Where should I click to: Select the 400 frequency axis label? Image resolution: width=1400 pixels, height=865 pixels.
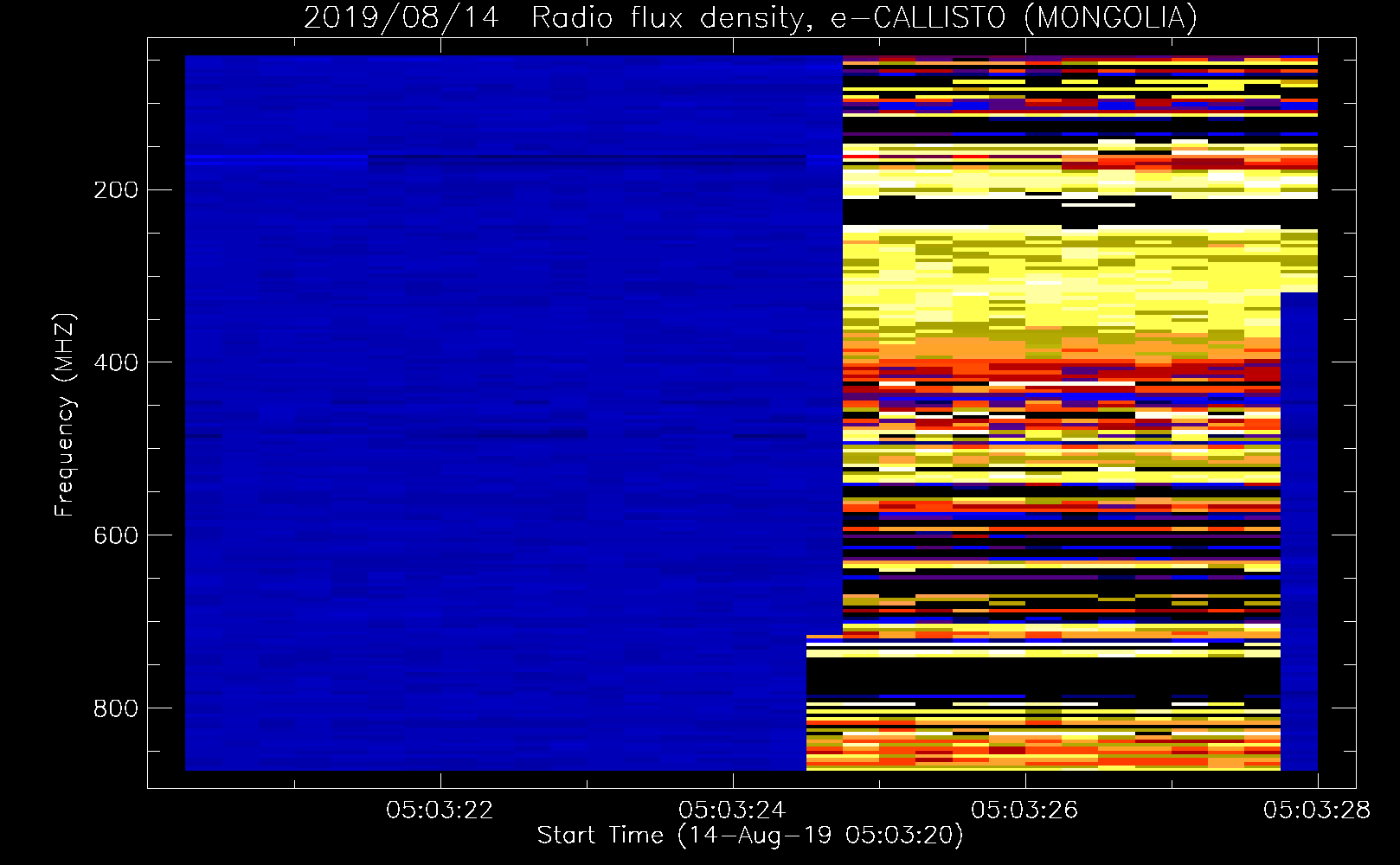pos(116,362)
